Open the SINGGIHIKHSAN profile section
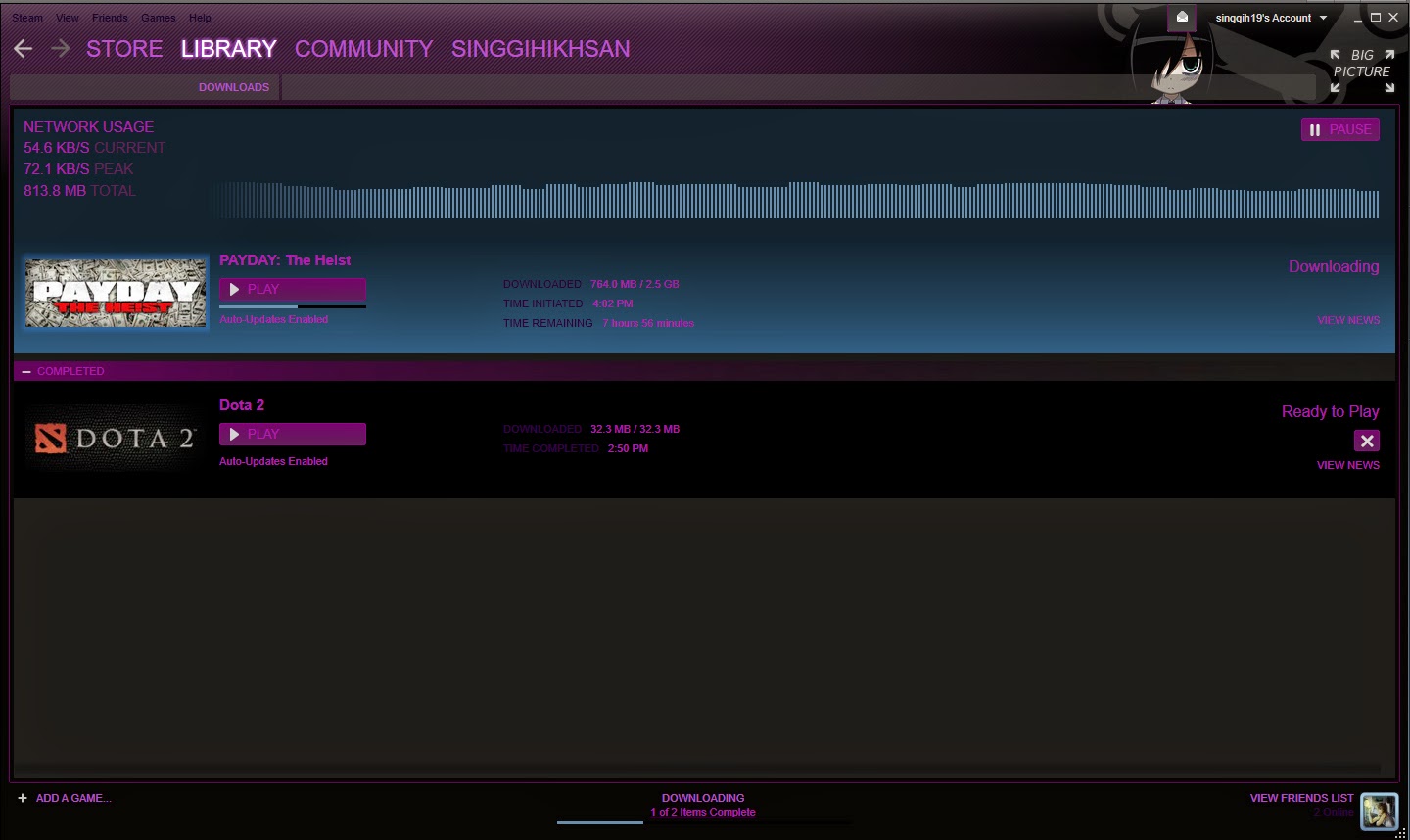This screenshot has height=840, width=1410. pyautogui.click(x=540, y=49)
